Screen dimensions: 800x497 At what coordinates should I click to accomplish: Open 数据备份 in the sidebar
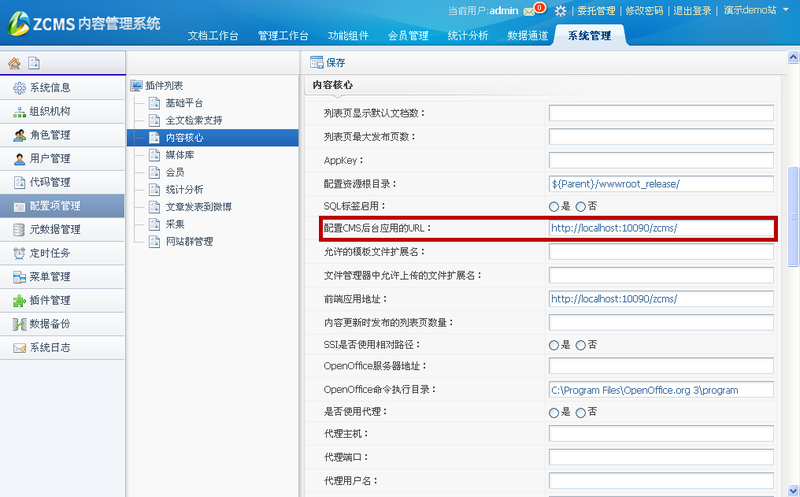(x=49, y=324)
